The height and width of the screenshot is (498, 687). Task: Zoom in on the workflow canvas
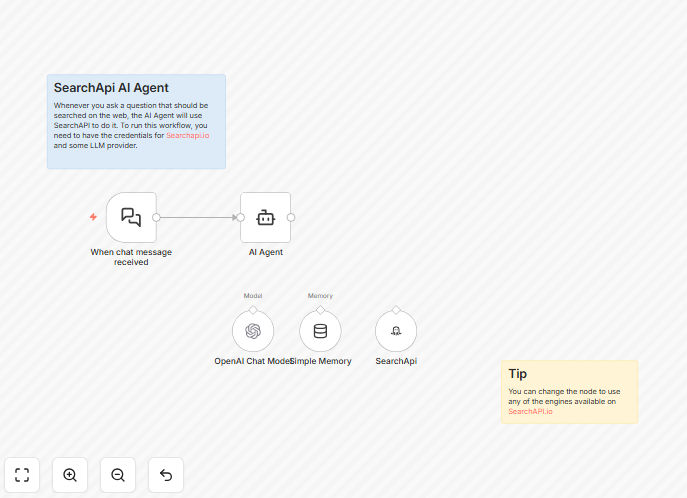[x=70, y=475]
